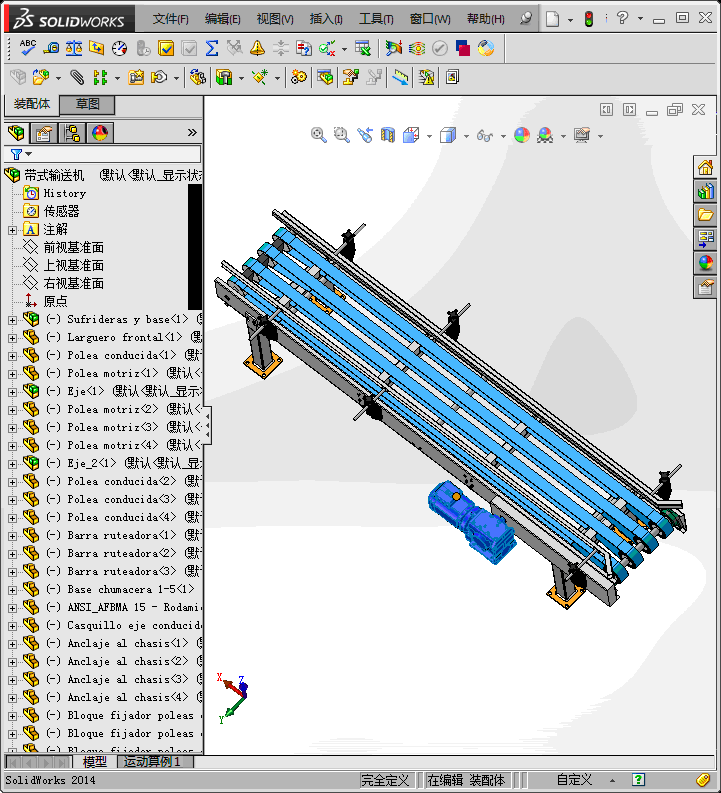
Task: Expand the 注解 annotations folder
Action: (12, 230)
